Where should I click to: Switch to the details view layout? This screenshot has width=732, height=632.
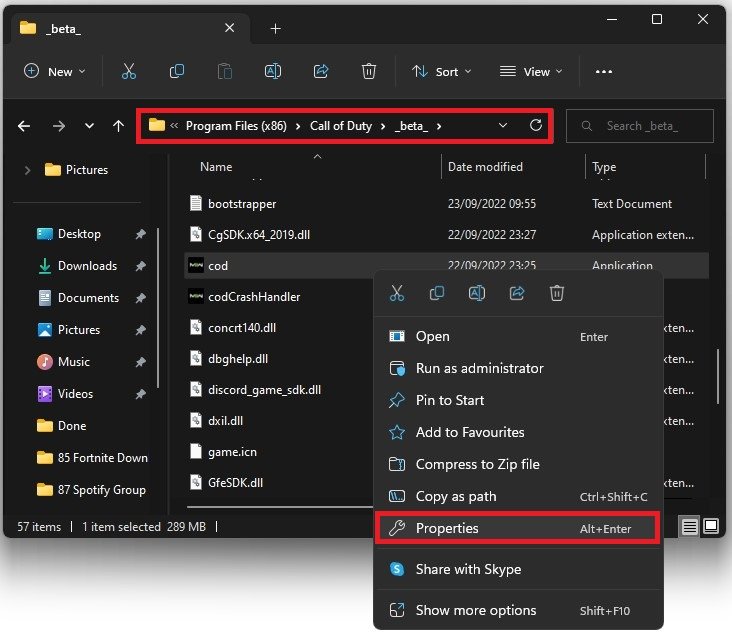pyautogui.click(x=690, y=525)
